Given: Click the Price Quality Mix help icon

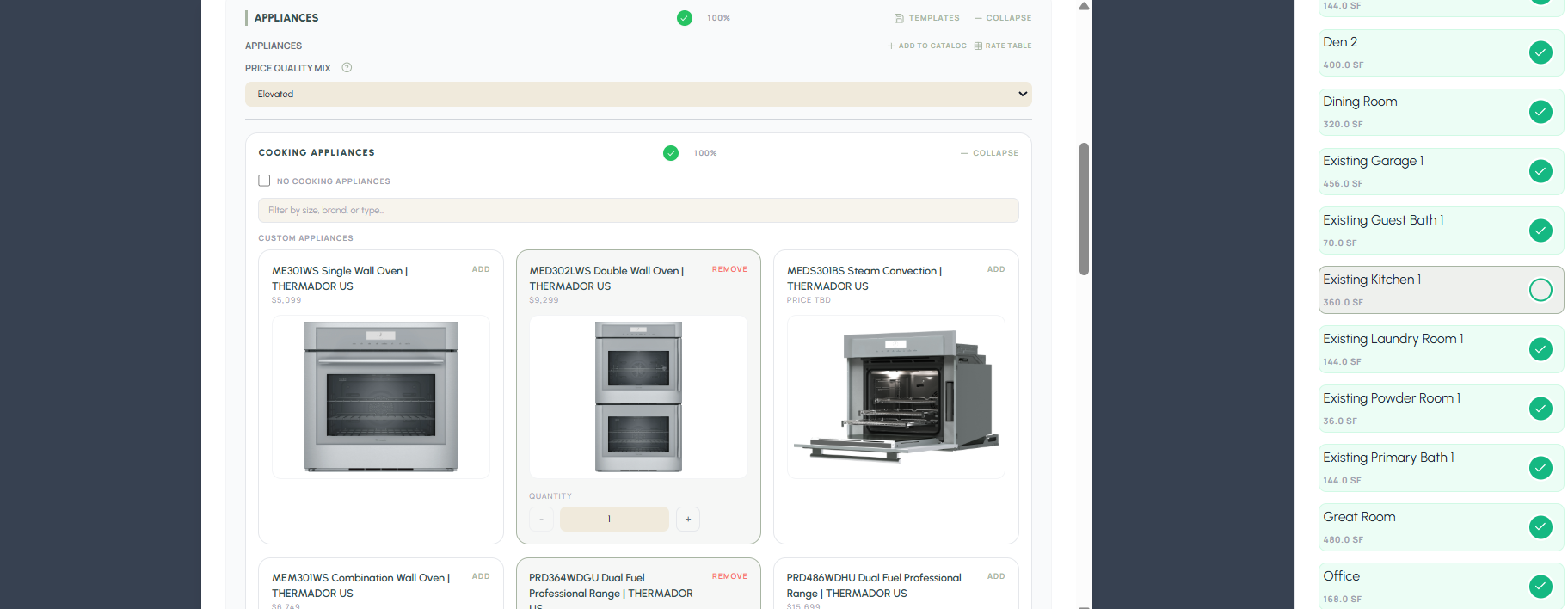Looking at the screenshot, I should coord(347,68).
